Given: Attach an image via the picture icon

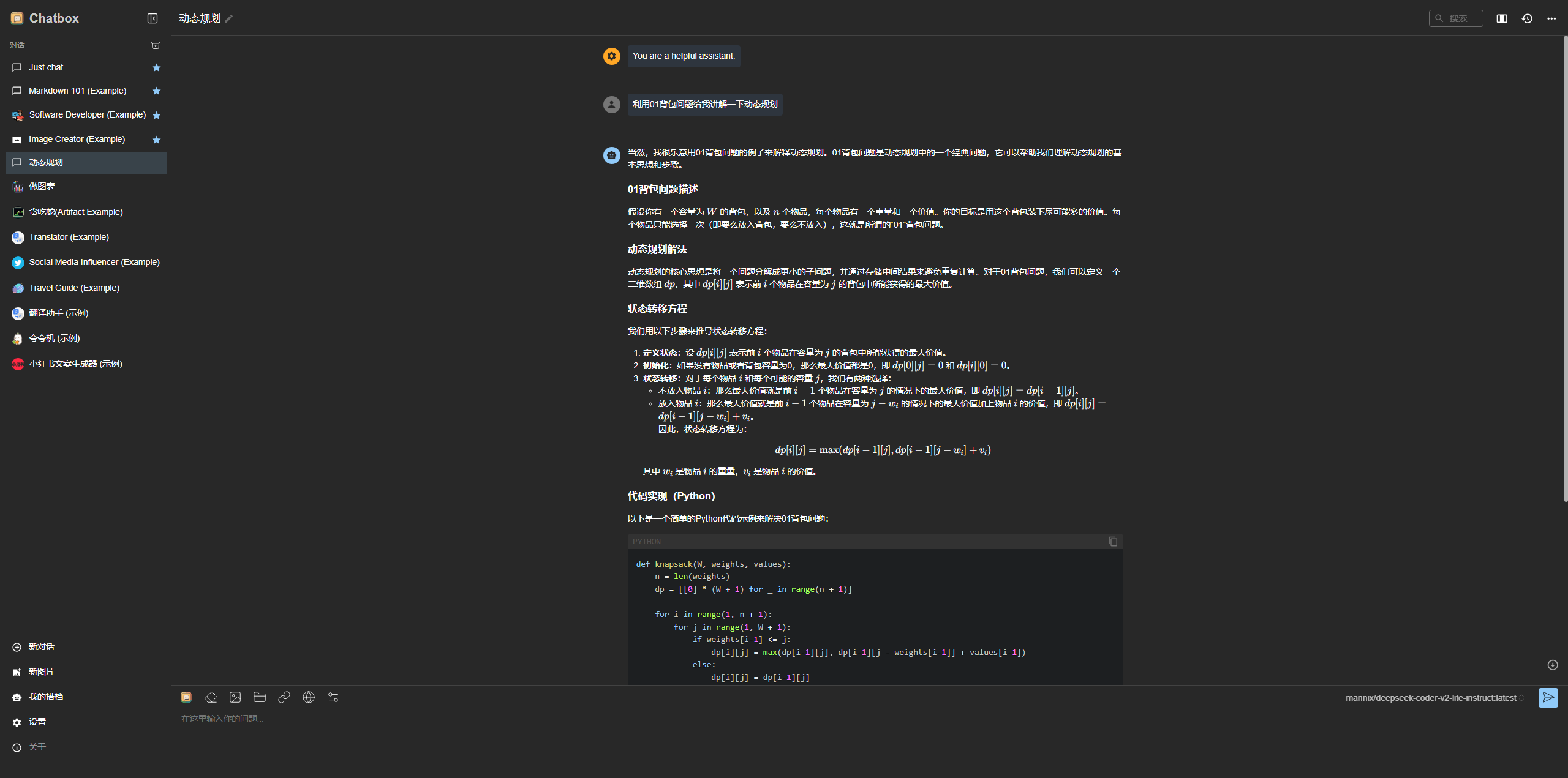Looking at the screenshot, I should click(235, 697).
